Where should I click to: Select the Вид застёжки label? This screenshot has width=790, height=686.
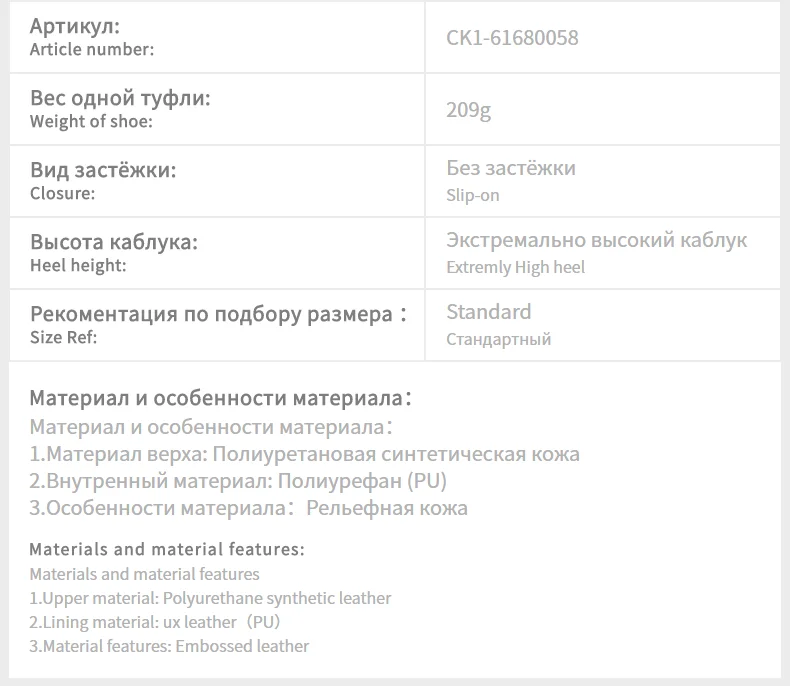(x=103, y=170)
